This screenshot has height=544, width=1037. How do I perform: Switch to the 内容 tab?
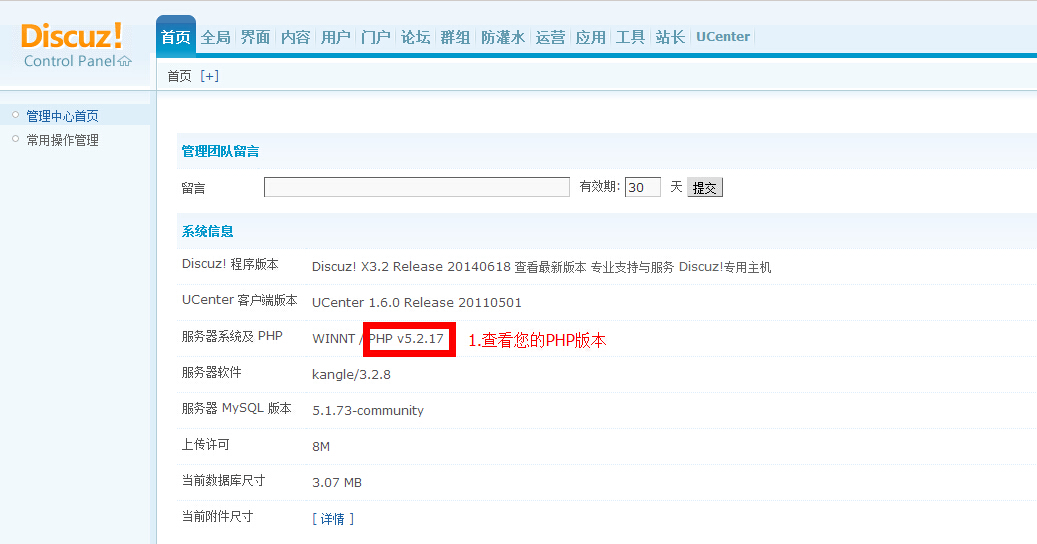(x=296, y=37)
